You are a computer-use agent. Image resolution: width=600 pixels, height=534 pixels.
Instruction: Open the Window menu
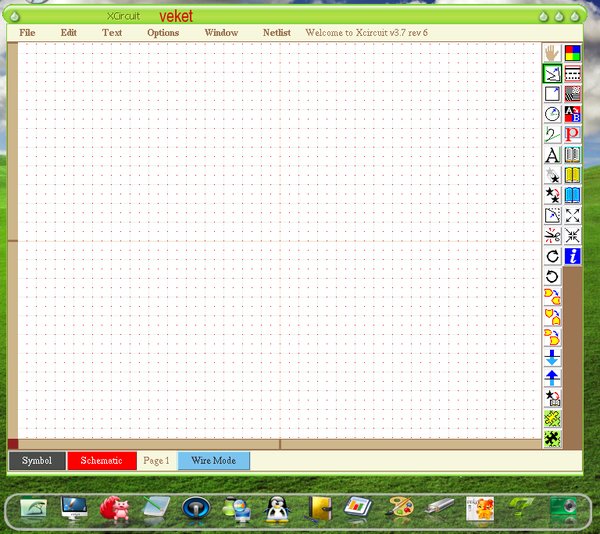[221, 33]
